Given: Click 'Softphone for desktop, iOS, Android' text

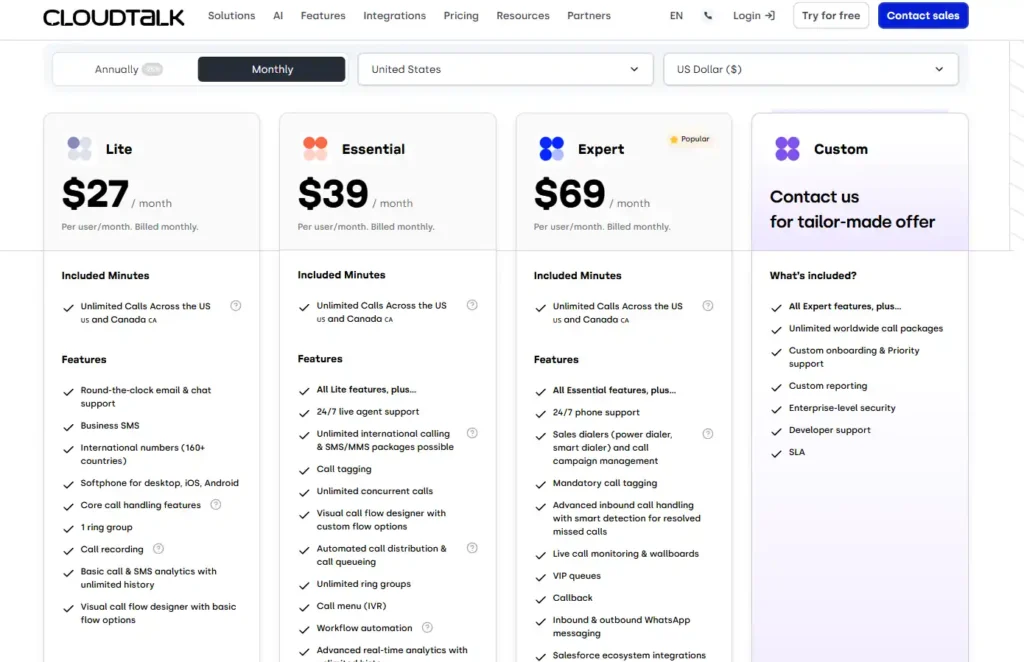Looking at the screenshot, I should point(159,483).
